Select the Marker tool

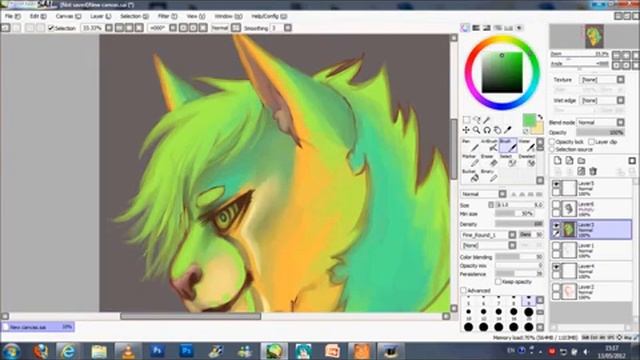(471, 161)
